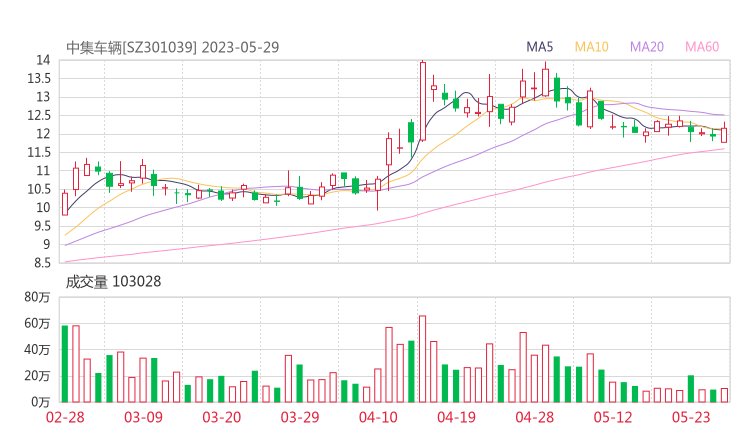Click the 20万 volume axis label
Viewport: 740px width, 440px height.
click(37, 376)
